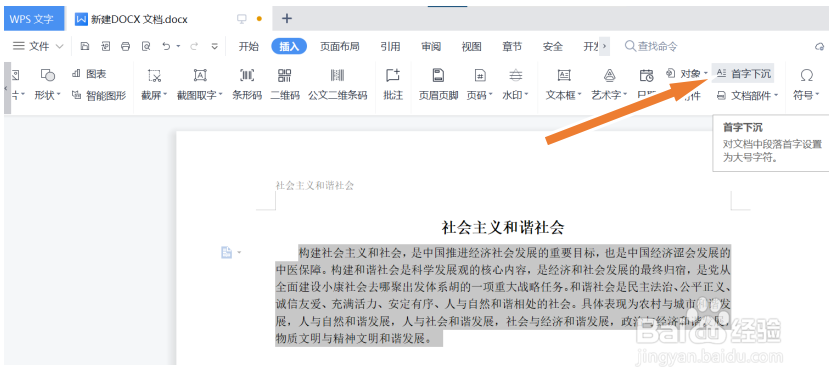Click the 条形码 barcode icon
The width and height of the screenshot is (829, 385).
247,76
